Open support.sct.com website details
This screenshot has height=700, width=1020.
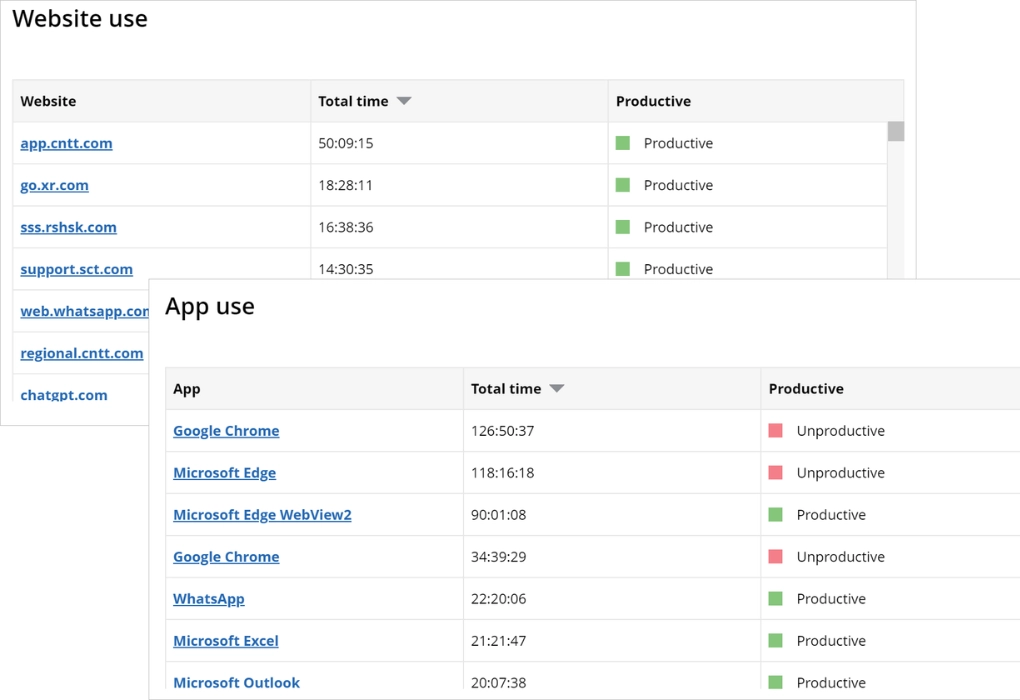[76, 269]
